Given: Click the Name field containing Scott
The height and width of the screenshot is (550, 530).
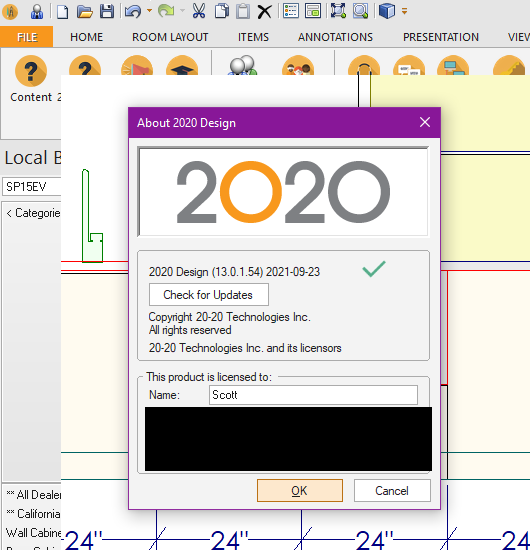Looking at the screenshot, I should (313, 395).
